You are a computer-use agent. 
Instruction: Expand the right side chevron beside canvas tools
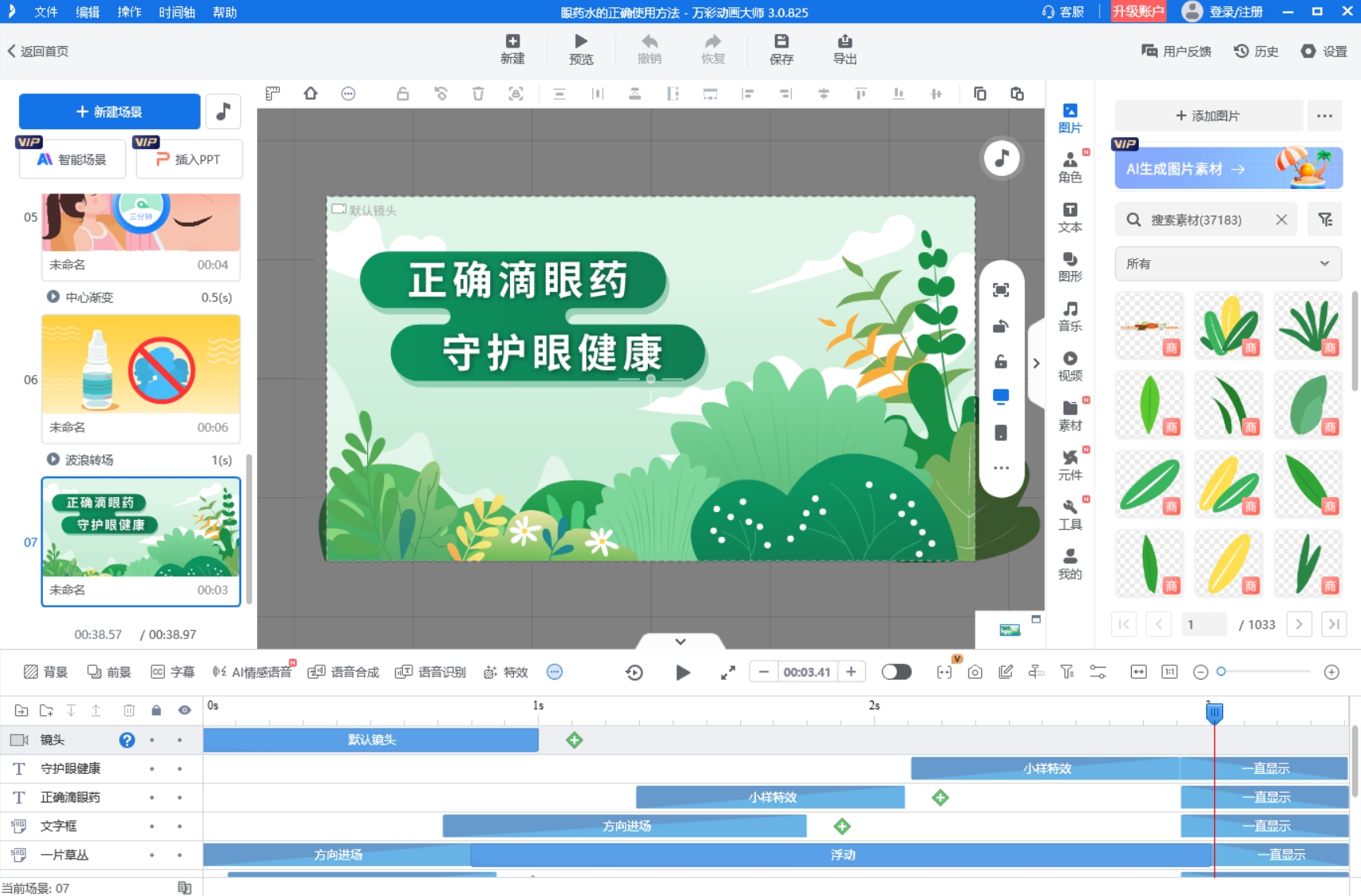pos(1036,362)
